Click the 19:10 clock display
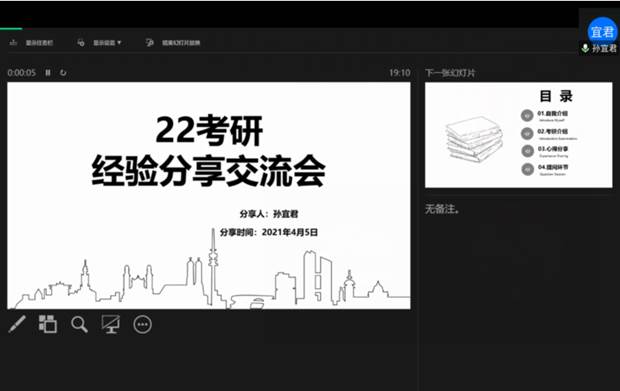 pyautogui.click(x=399, y=73)
